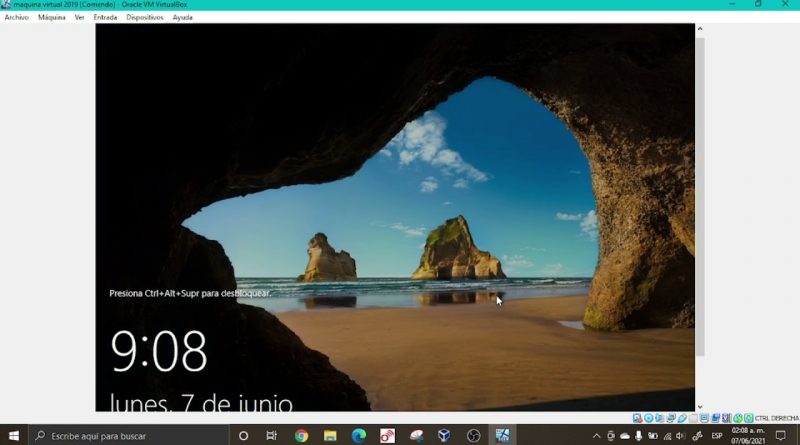Screen dimensions: 800x445
Task: Click the audio indicator in VirtualBox status bar
Action: [x=659, y=418]
